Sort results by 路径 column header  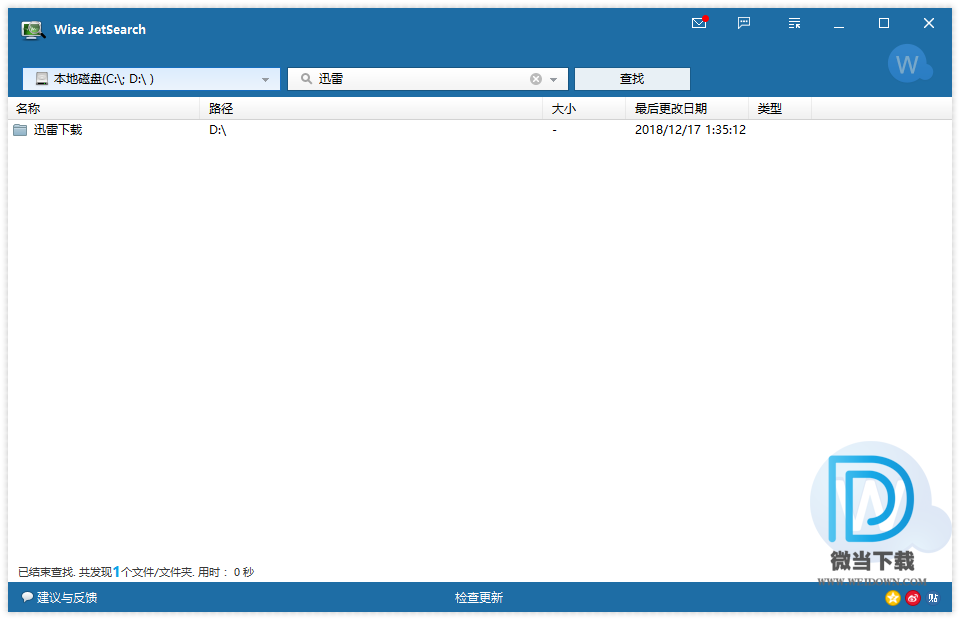(371, 108)
